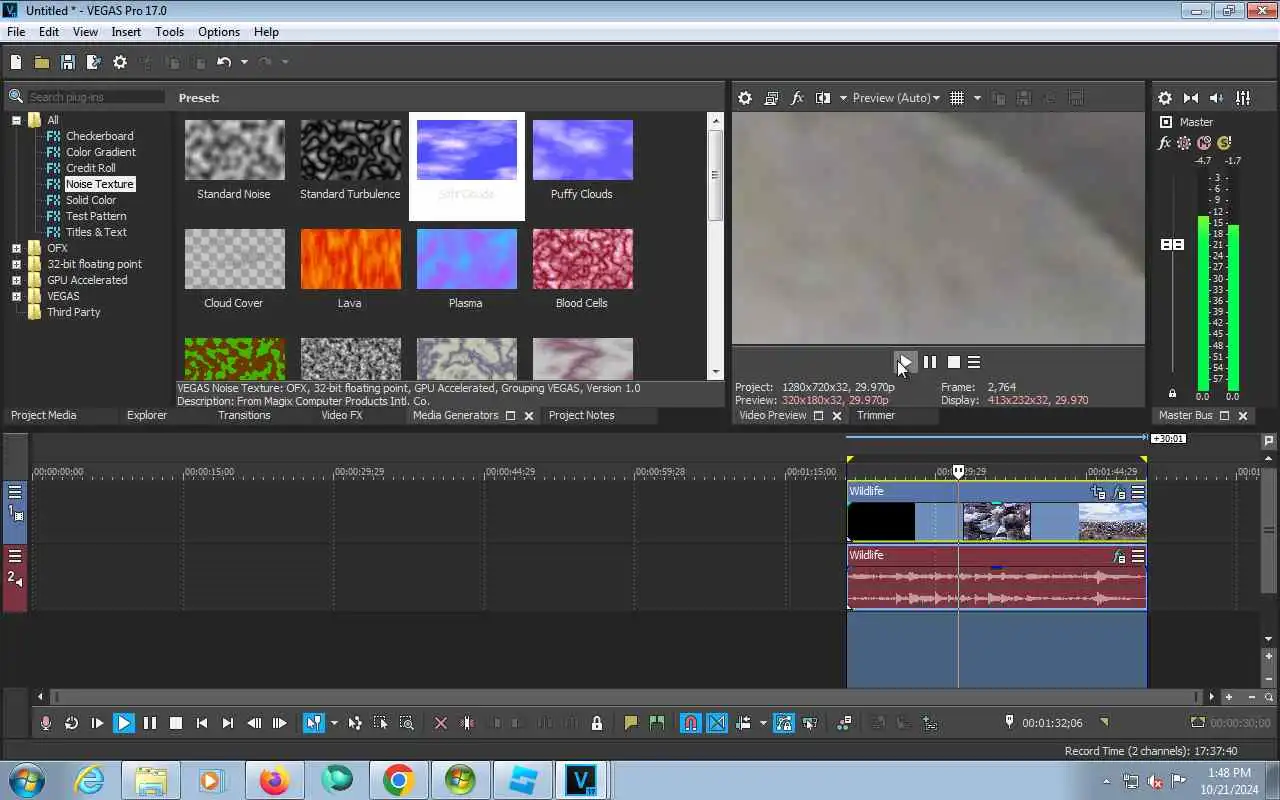Image resolution: width=1280 pixels, height=800 pixels.
Task: Go to end of the project
Action: pos(228,723)
